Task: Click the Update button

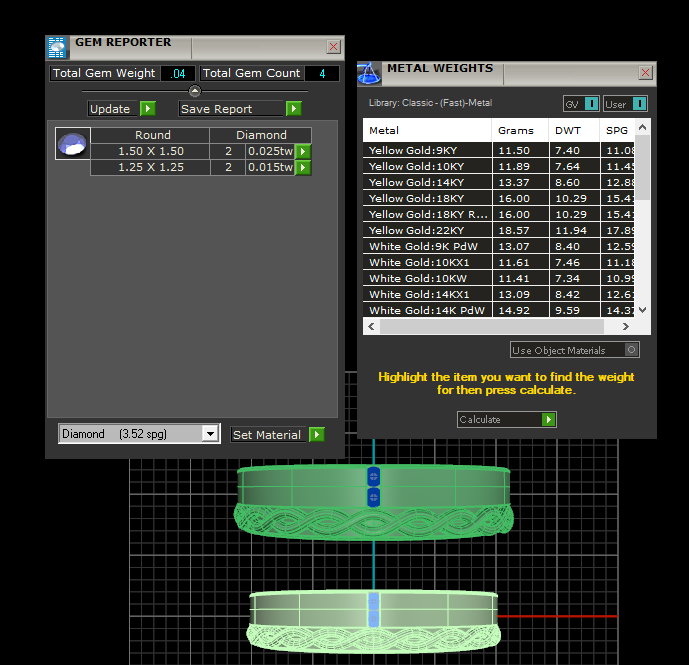Action: (121, 109)
